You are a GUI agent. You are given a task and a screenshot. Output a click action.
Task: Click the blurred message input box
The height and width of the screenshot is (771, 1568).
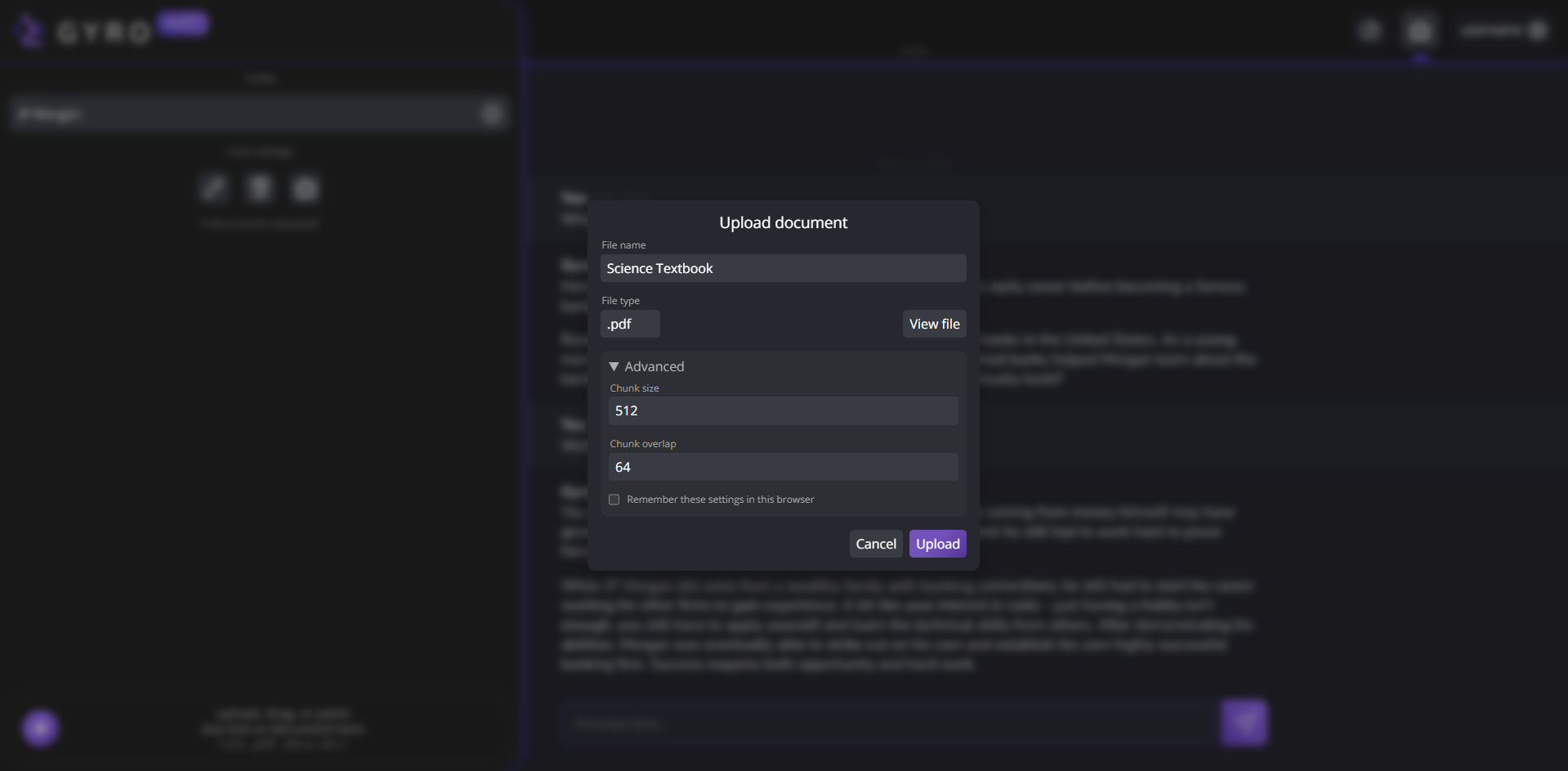click(887, 723)
